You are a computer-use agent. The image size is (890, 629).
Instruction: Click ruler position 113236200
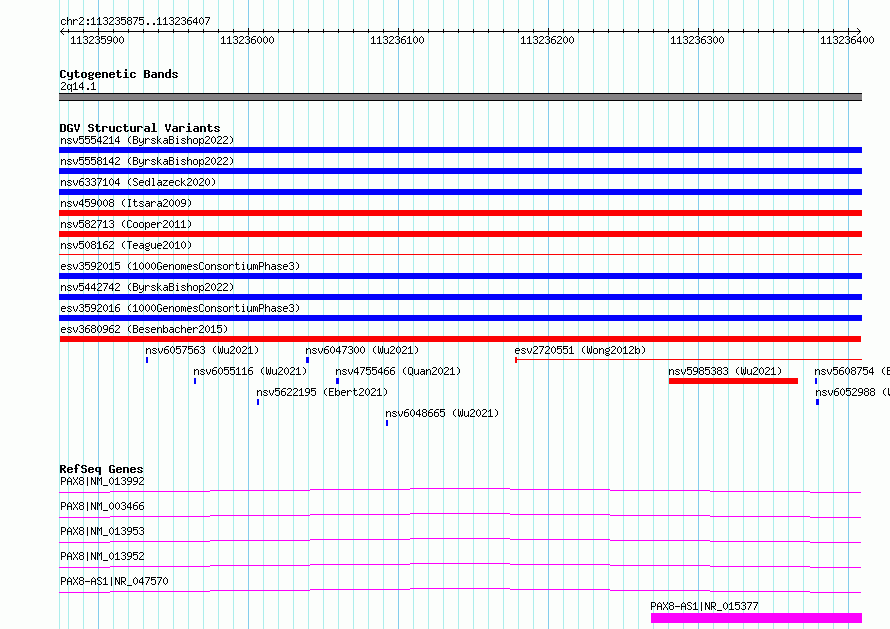pos(547,40)
